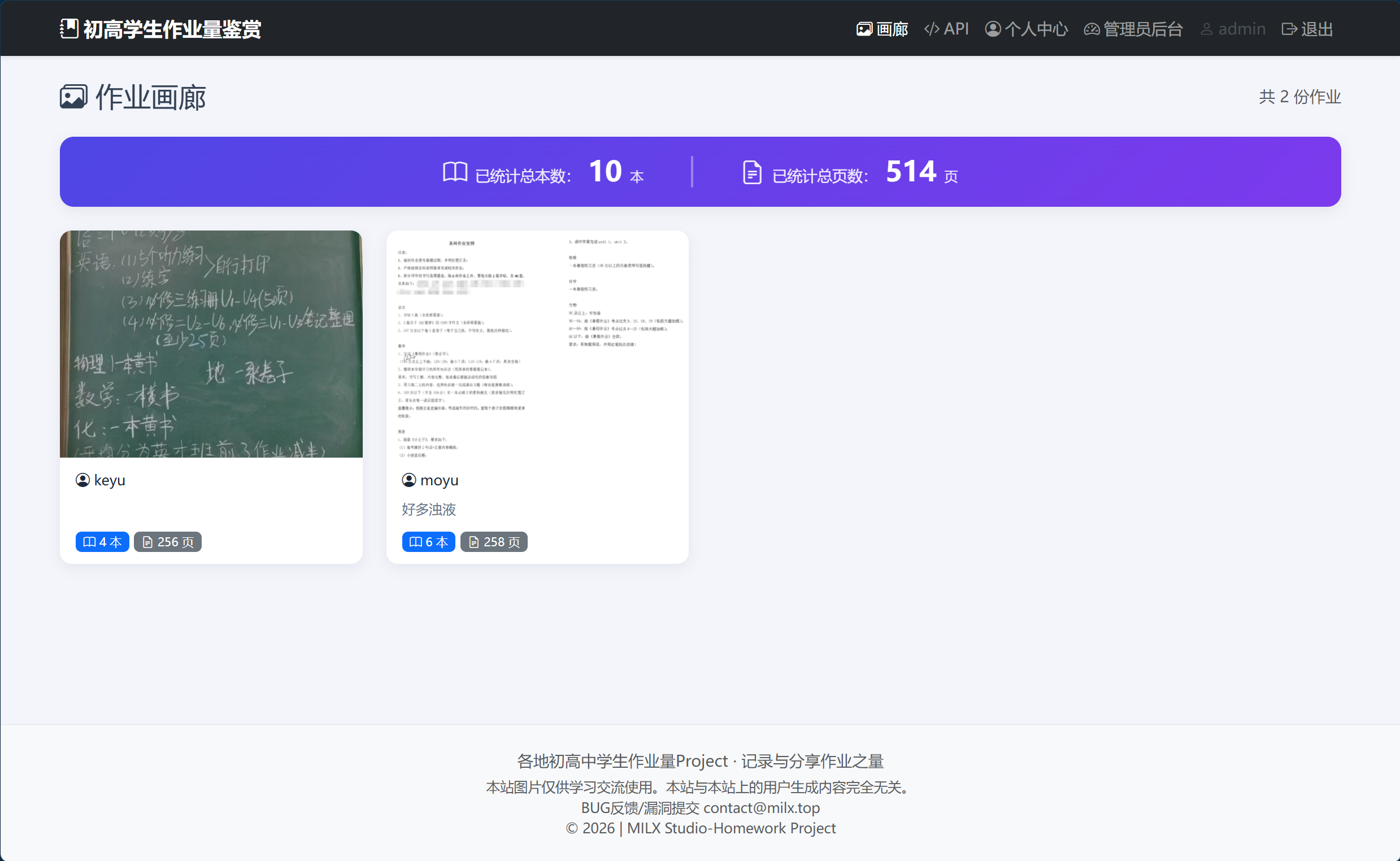Image resolution: width=1400 pixels, height=861 pixels.
Task: Click the 已统计总页数 label
Action: (820, 176)
